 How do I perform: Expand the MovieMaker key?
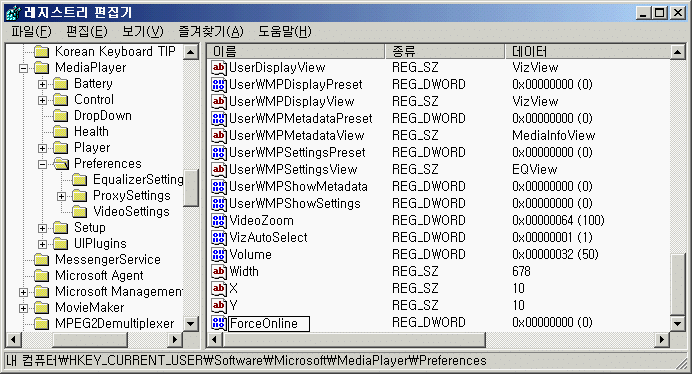click(x=23, y=308)
